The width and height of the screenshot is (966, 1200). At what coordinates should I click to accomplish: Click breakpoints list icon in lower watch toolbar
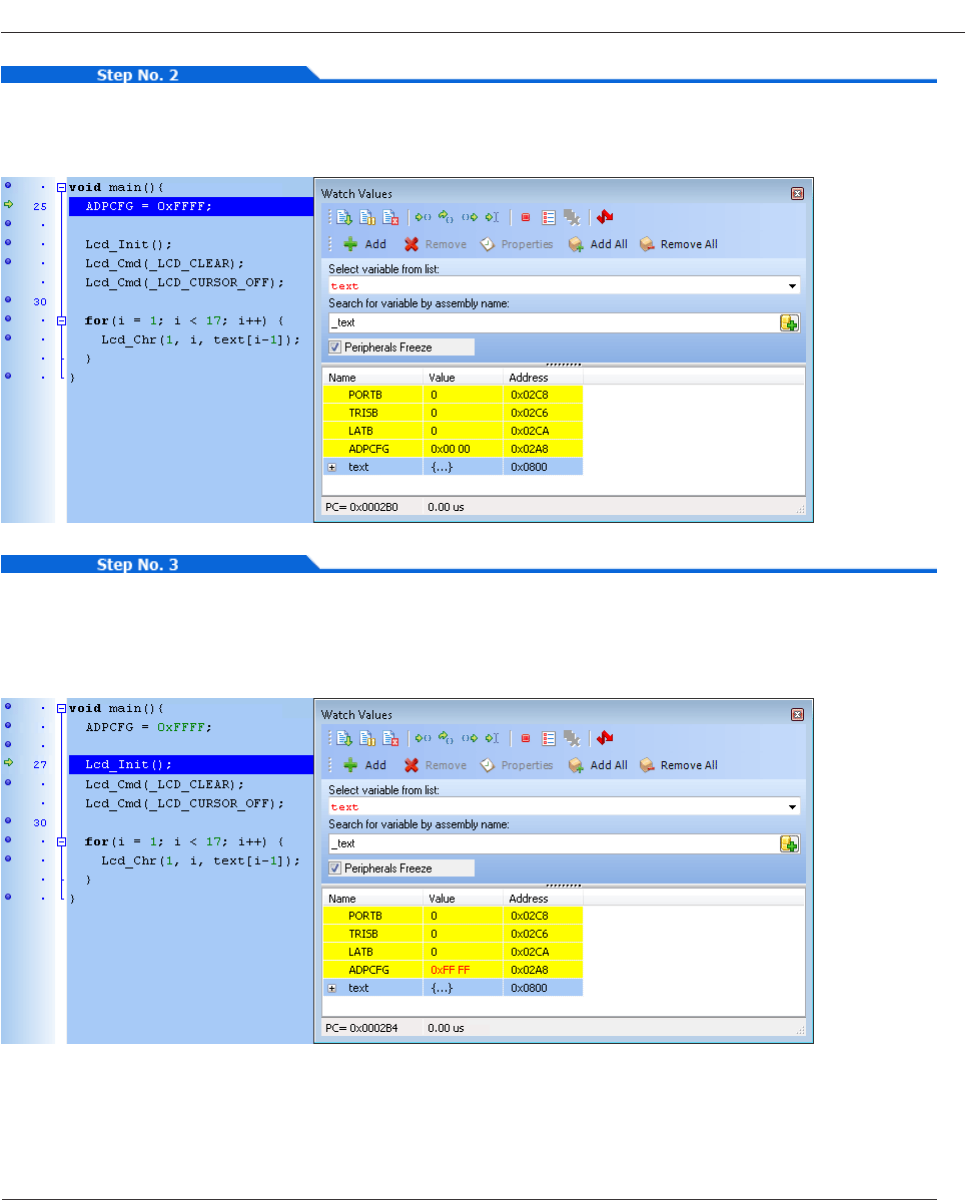point(548,738)
